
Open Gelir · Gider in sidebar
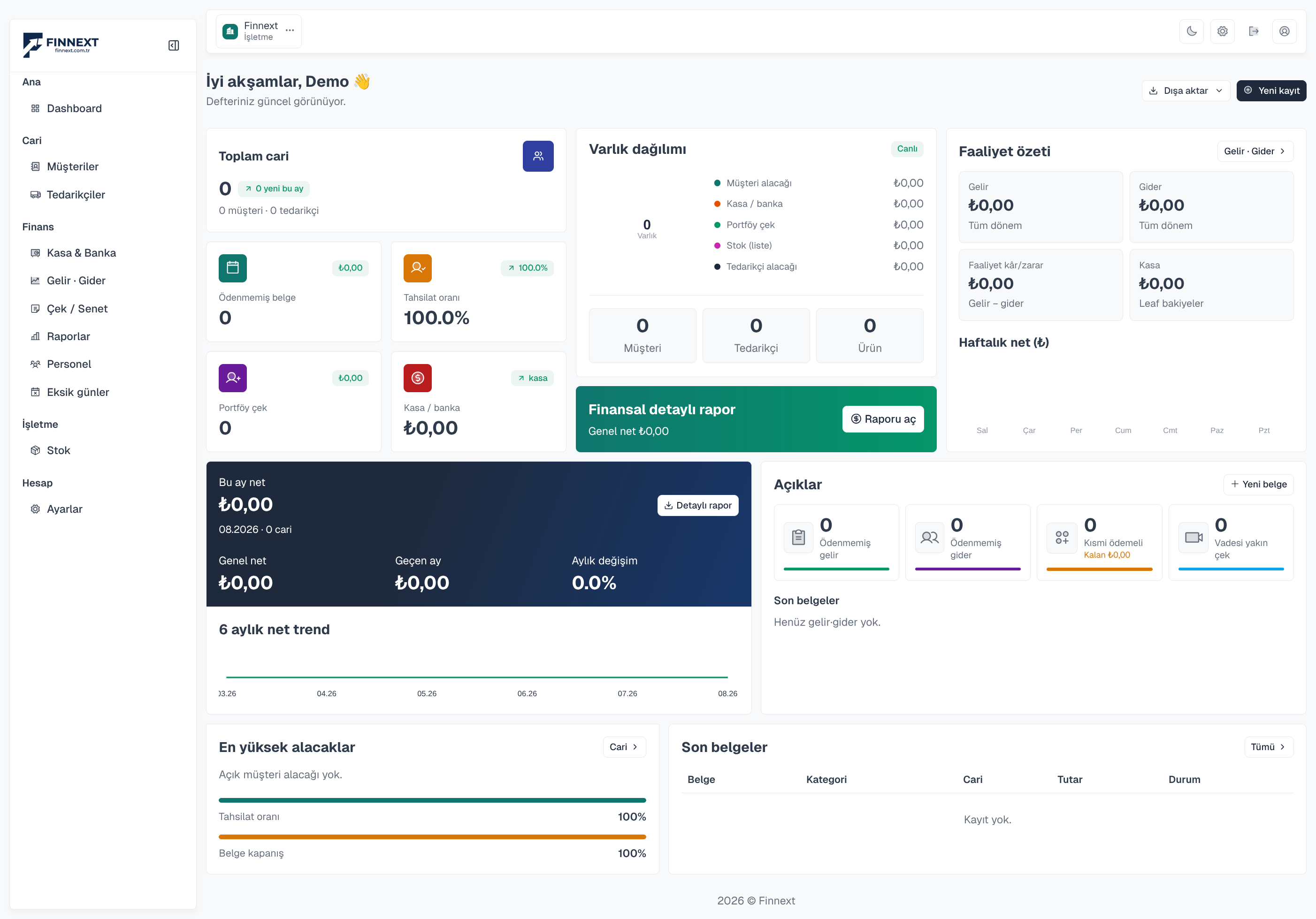(x=103, y=281)
